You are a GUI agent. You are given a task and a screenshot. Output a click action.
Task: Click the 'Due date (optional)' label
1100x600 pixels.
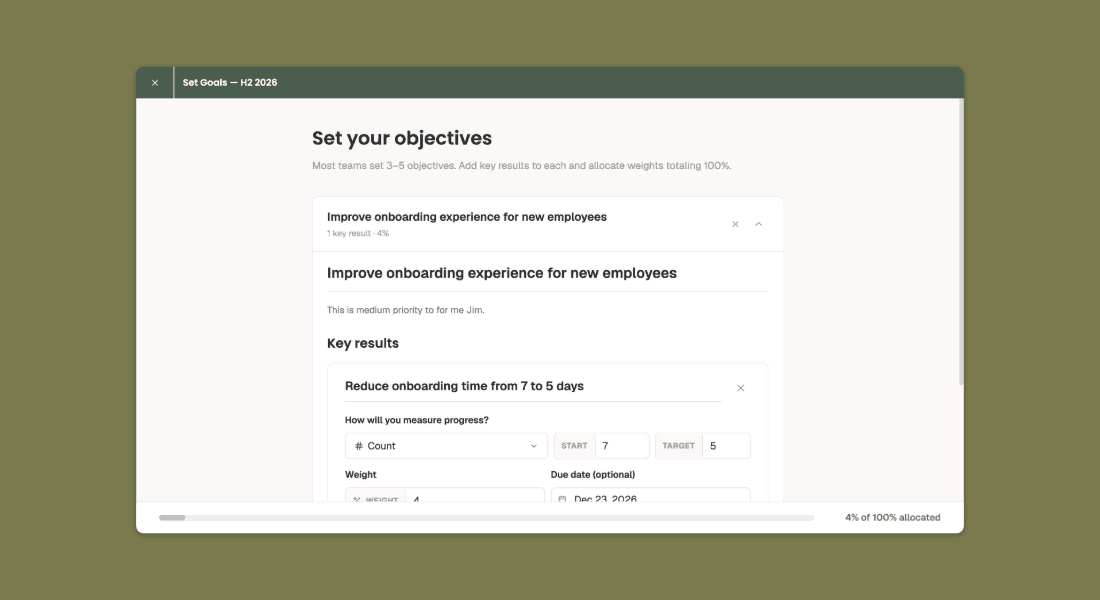(593, 475)
